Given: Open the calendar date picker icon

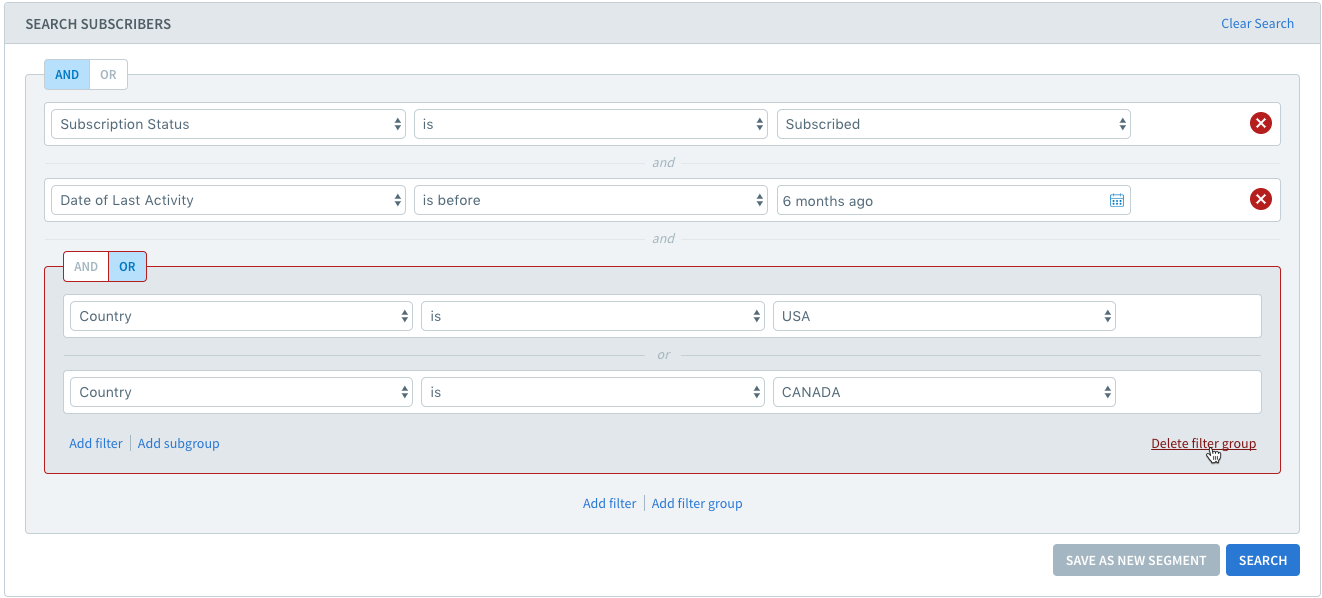Looking at the screenshot, I should pyautogui.click(x=1117, y=200).
